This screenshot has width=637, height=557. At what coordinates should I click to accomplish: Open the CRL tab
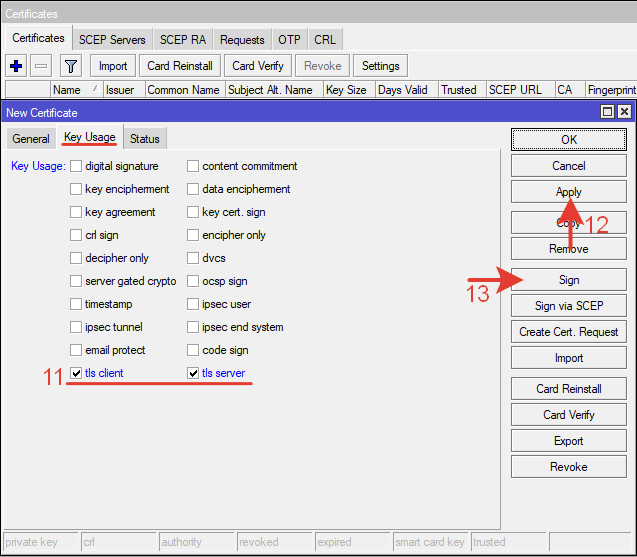tap(325, 40)
